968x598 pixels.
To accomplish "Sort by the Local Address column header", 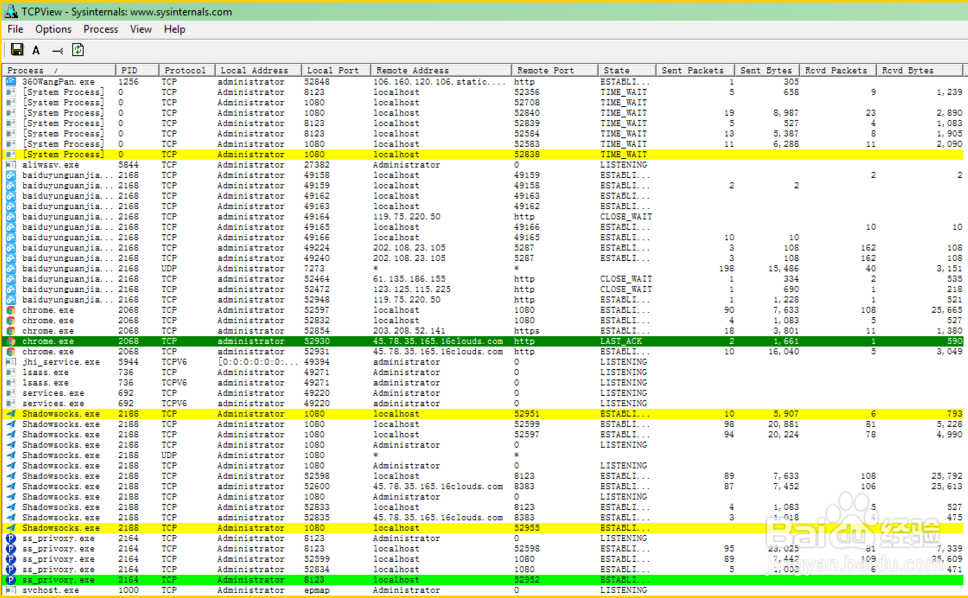I will coord(258,70).
